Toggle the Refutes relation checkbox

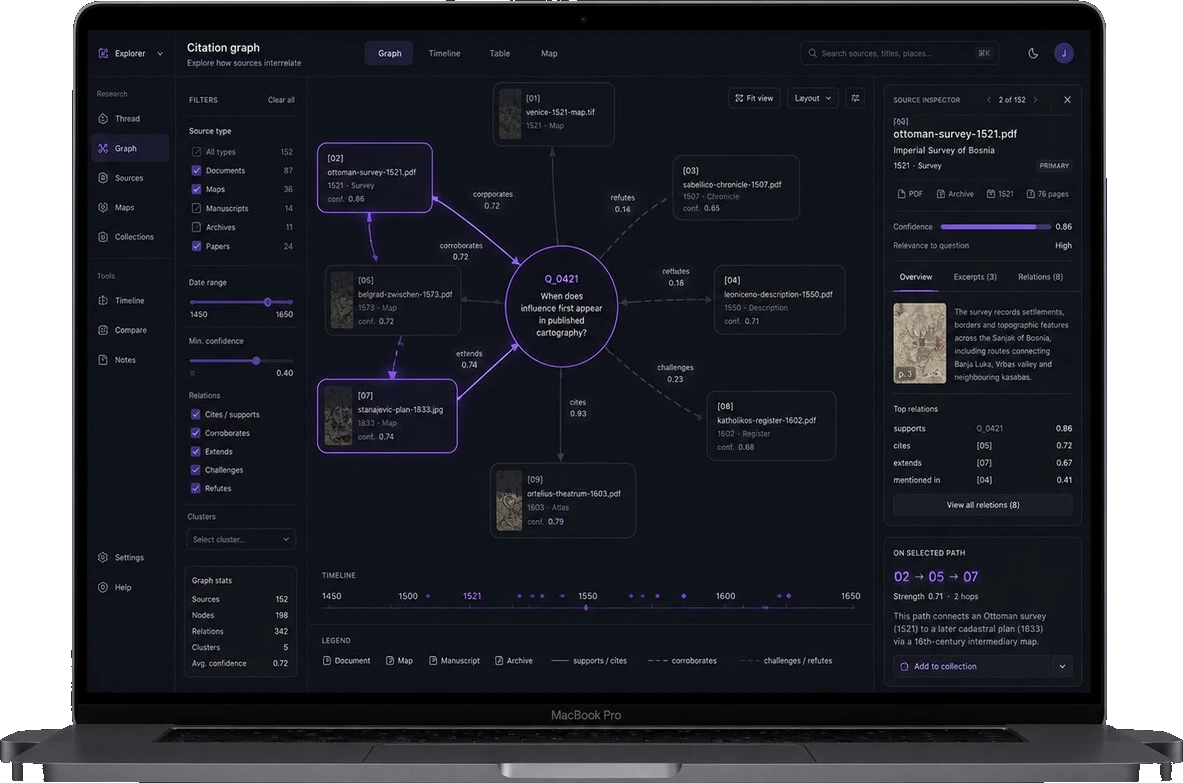pos(195,488)
